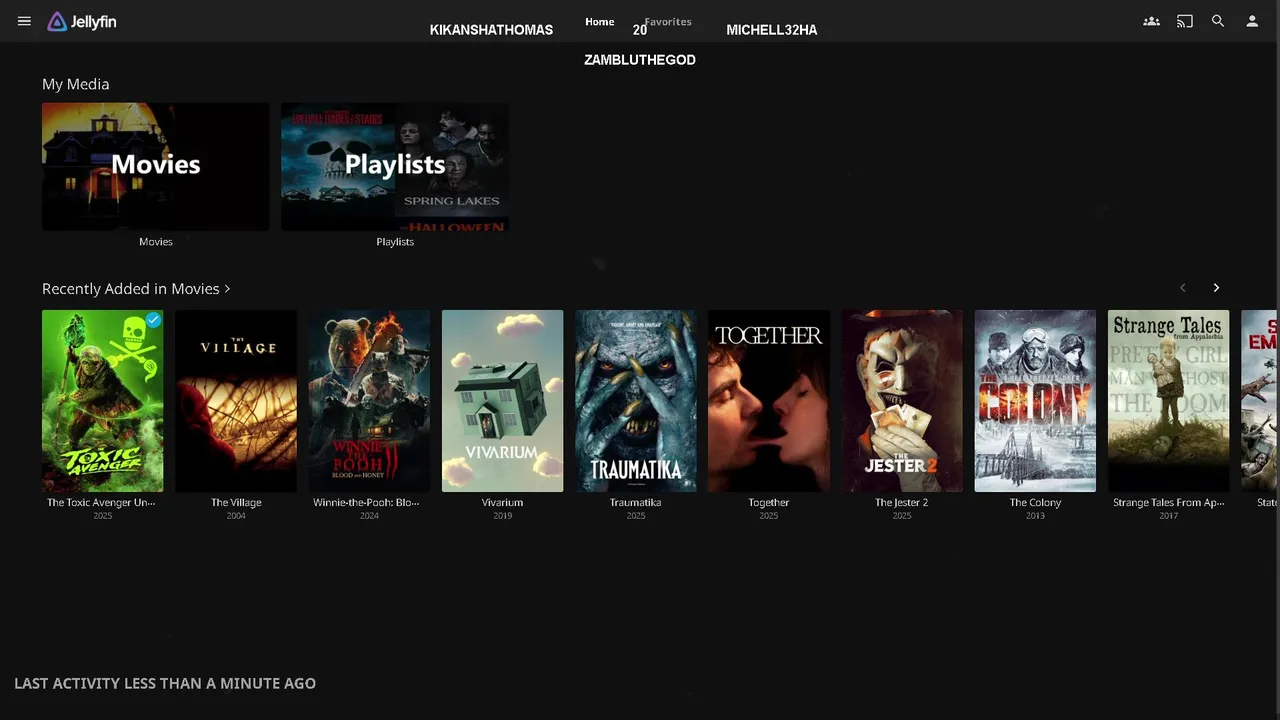Click The Village title text

pyautogui.click(x=236, y=503)
